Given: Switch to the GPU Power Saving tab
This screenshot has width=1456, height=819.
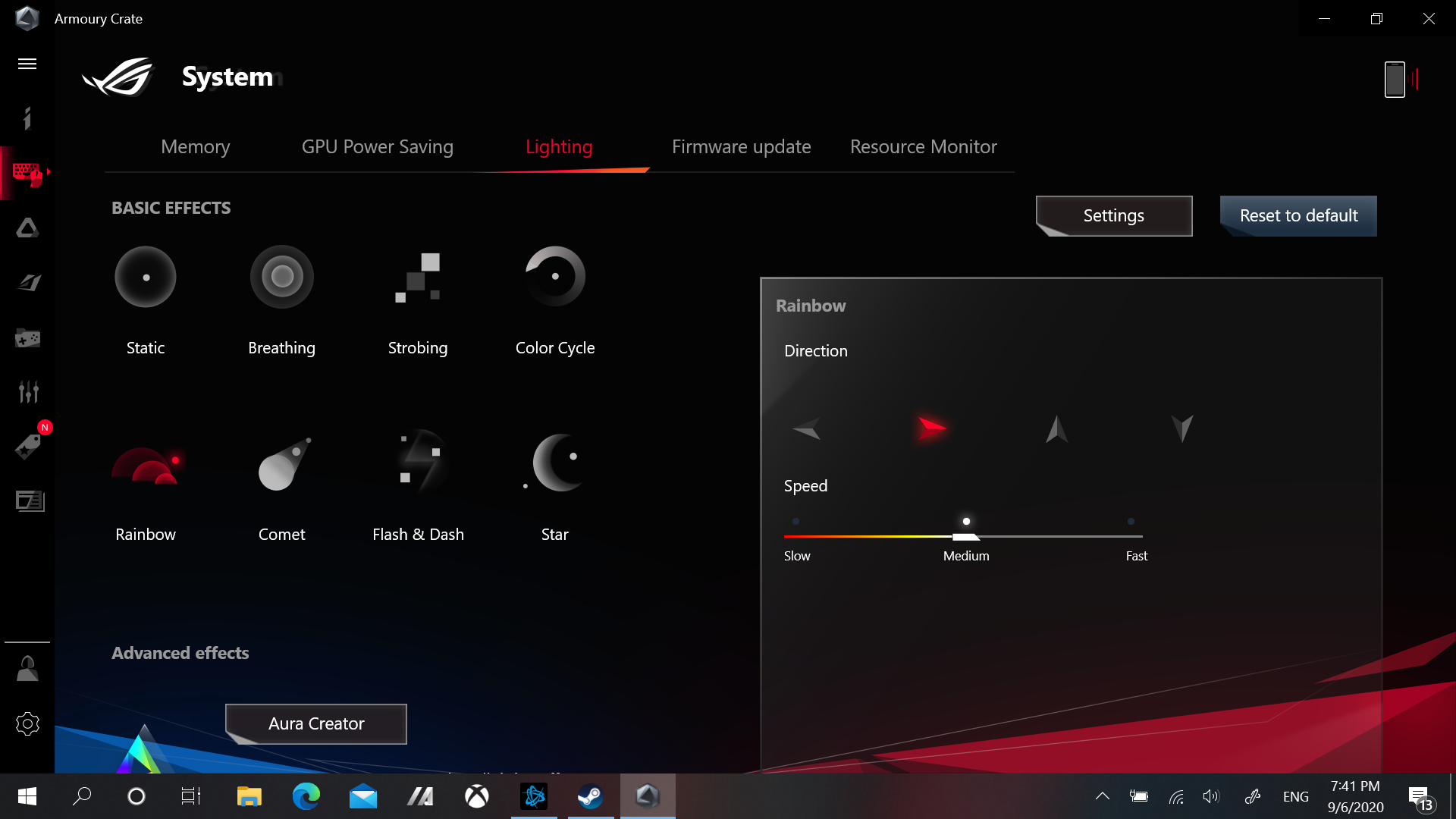Looking at the screenshot, I should pos(378,147).
